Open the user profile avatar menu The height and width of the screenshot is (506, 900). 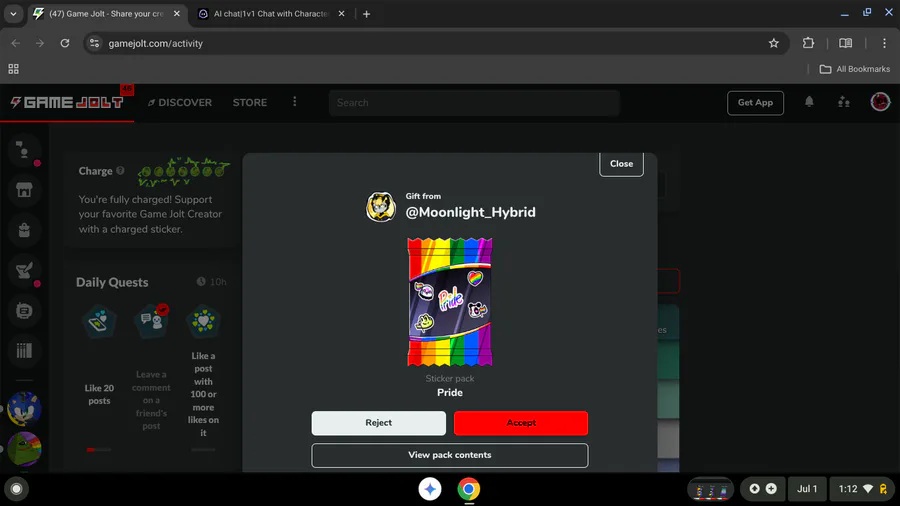[879, 102]
